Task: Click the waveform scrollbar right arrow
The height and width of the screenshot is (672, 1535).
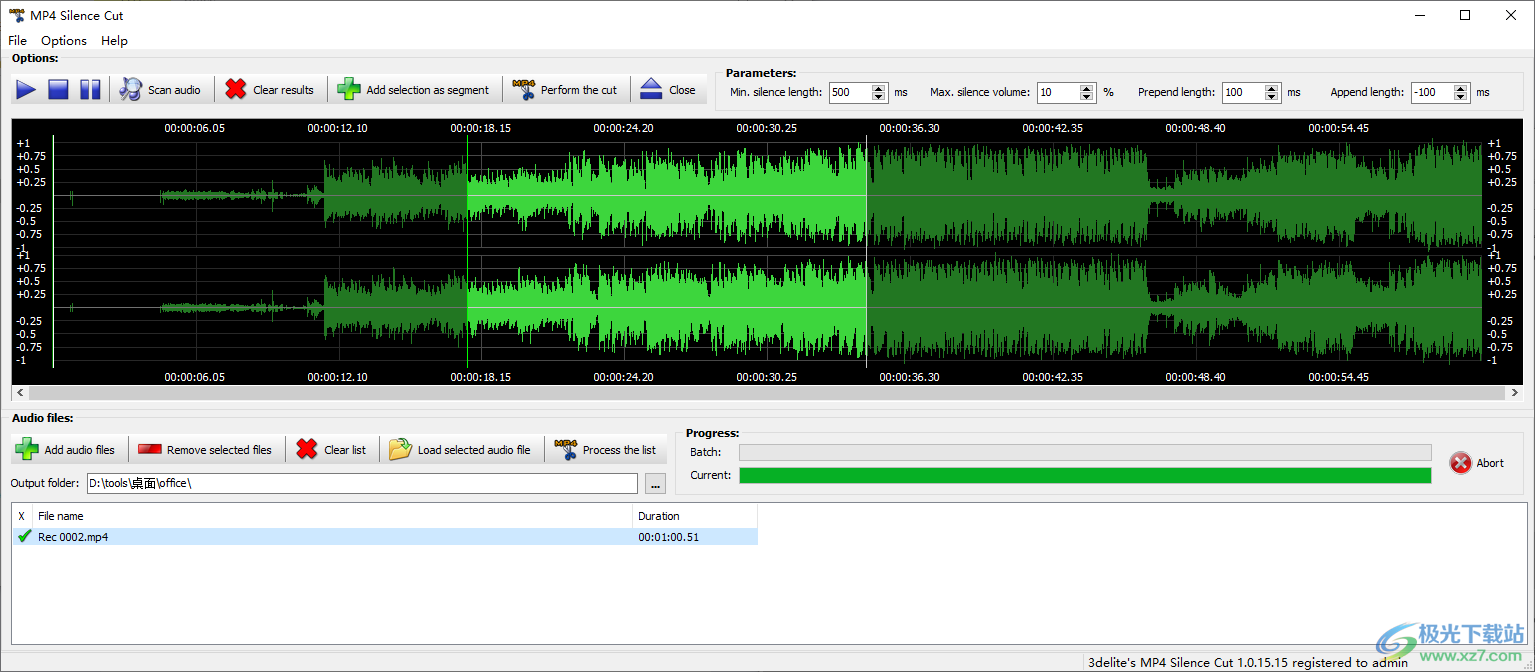Action: click(x=1514, y=394)
